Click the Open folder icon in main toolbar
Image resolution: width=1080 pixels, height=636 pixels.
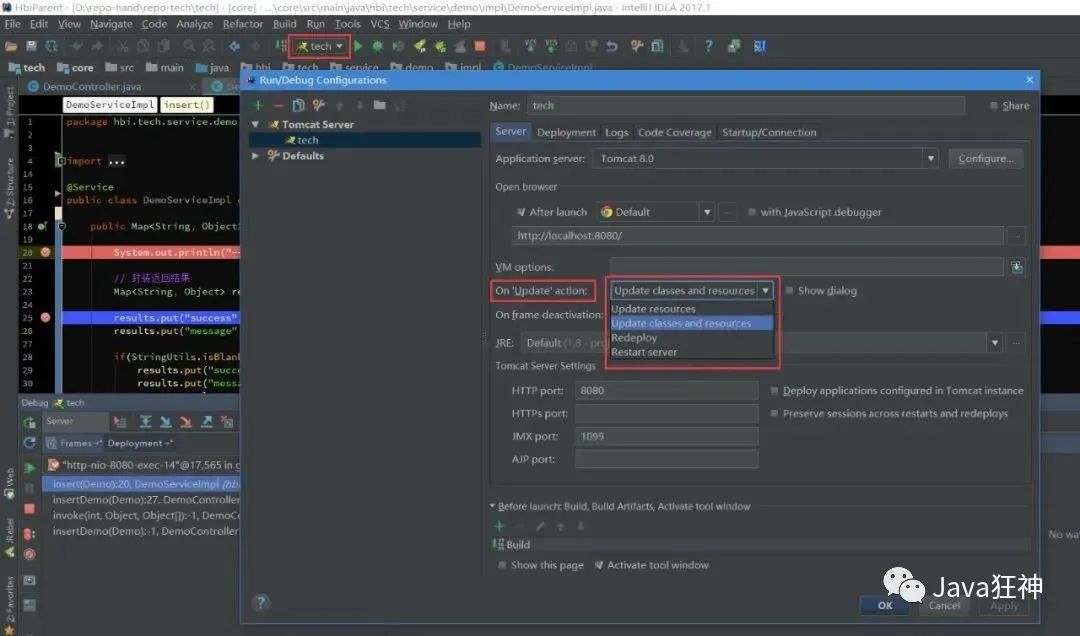point(11,46)
